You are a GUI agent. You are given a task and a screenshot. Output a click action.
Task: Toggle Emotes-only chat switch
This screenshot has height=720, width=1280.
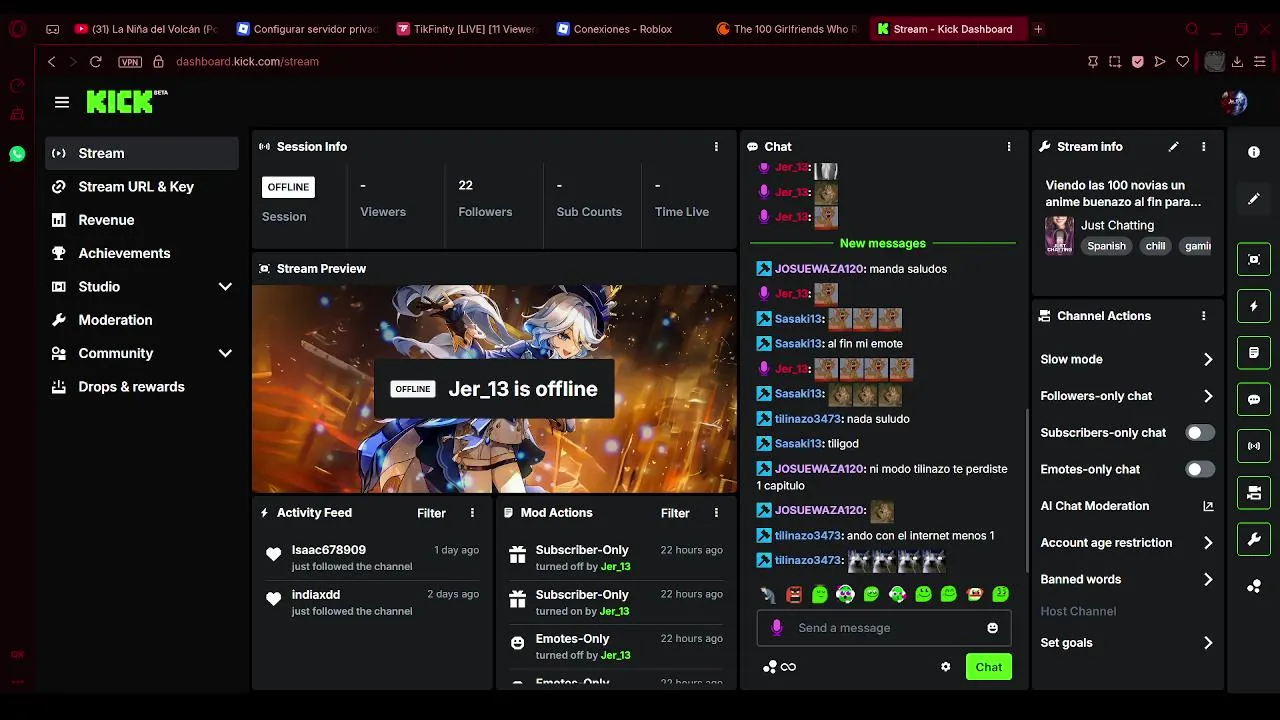click(x=1200, y=469)
